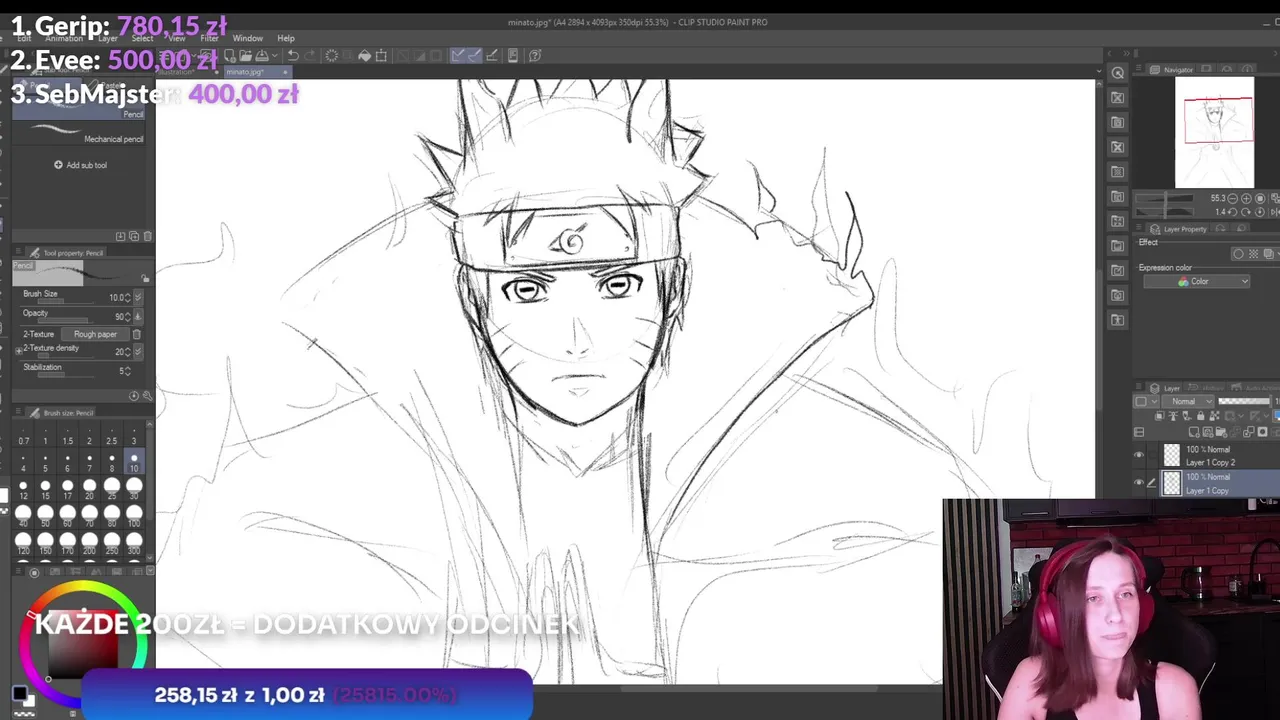
Task: Open the Filter menu
Action: point(209,38)
